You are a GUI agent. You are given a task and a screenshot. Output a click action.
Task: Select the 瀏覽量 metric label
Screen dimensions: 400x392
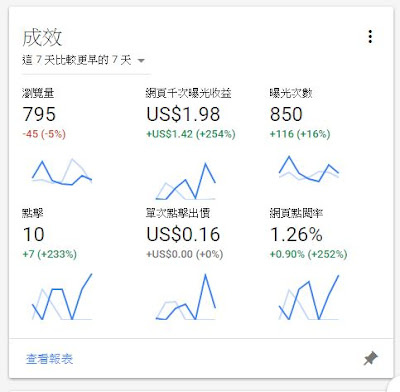[38, 93]
